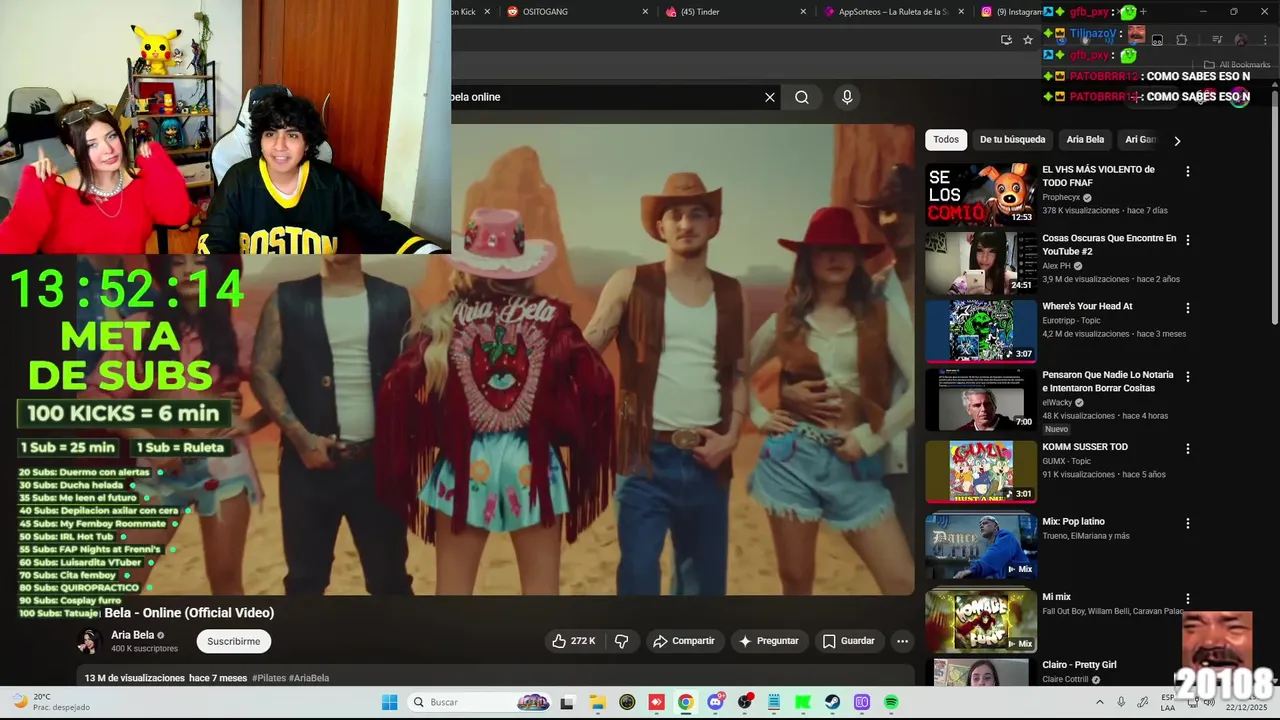Like the video with 272 K likes

[574, 641]
